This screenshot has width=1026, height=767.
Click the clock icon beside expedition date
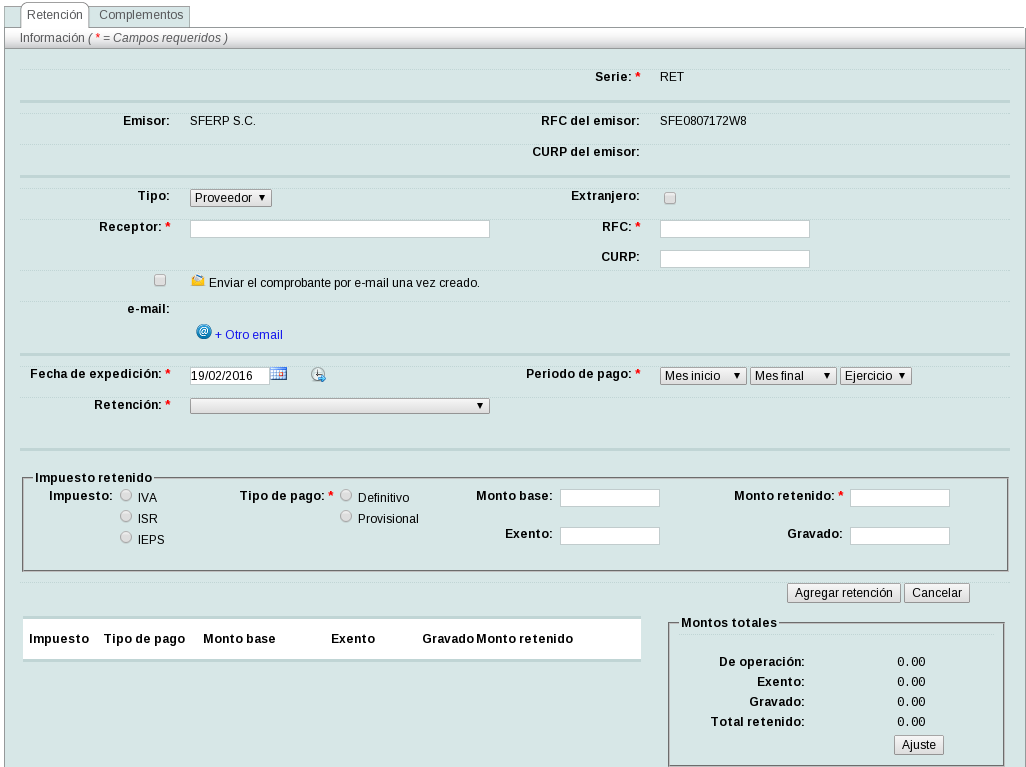click(318, 375)
